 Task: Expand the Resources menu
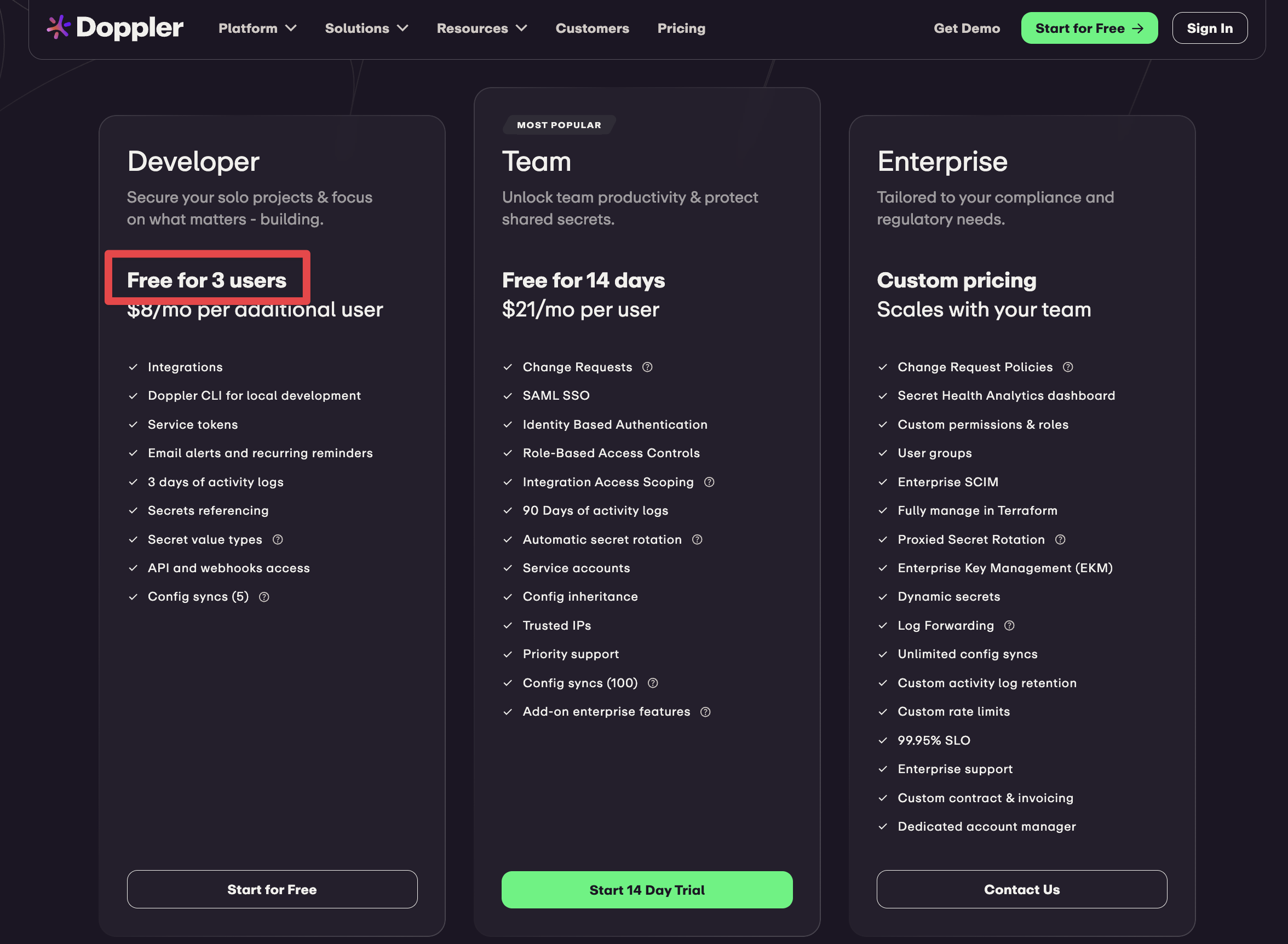coord(482,28)
